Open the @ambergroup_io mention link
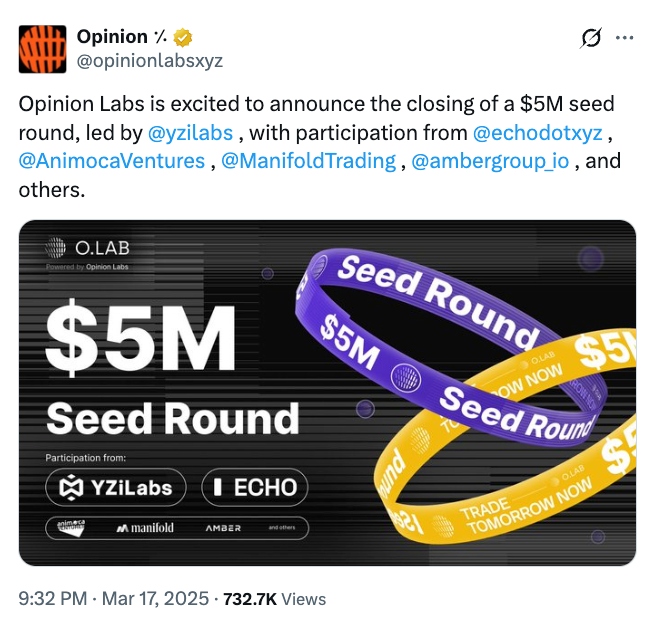The height and width of the screenshot is (629, 653). pyautogui.click(x=493, y=160)
